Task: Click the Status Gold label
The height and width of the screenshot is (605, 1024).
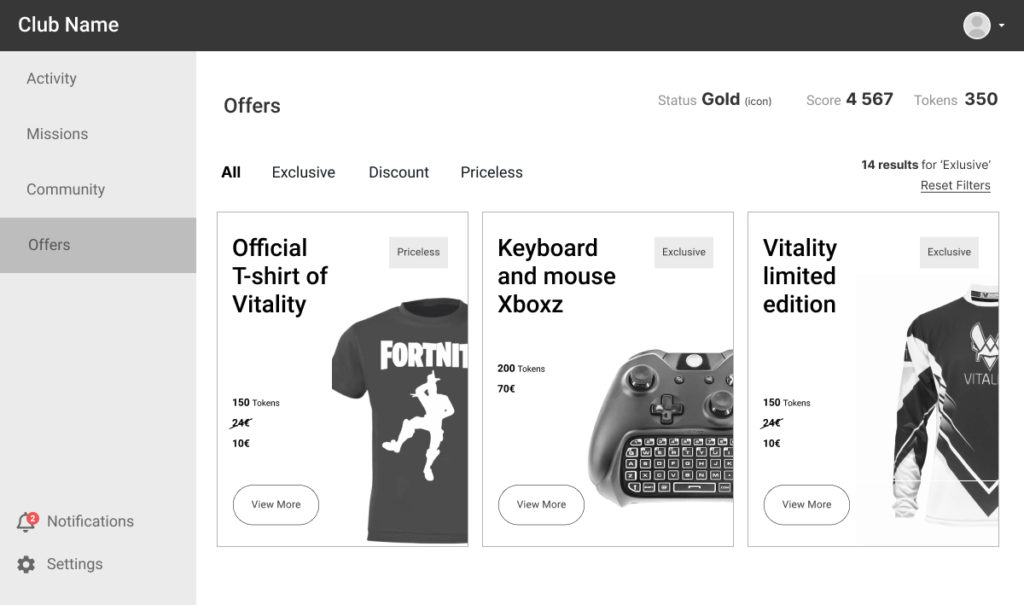Action: pyautogui.click(x=714, y=100)
